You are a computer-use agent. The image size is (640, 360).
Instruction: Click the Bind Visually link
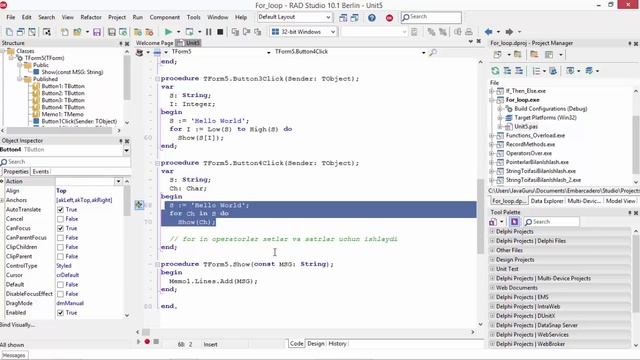click(x=17, y=325)
